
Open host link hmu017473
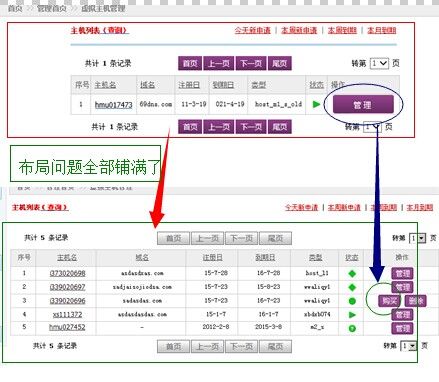tap(113, 105)
